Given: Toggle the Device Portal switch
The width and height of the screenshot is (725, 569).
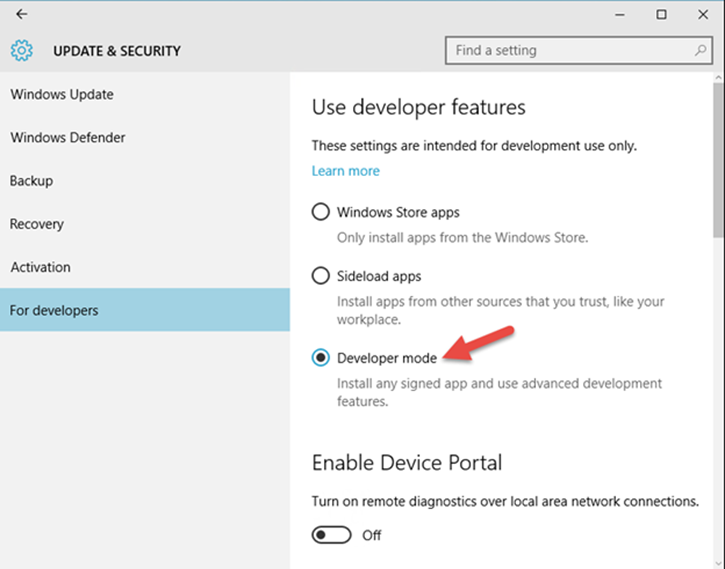Looking at the screenshot, I should pos(331,535).
